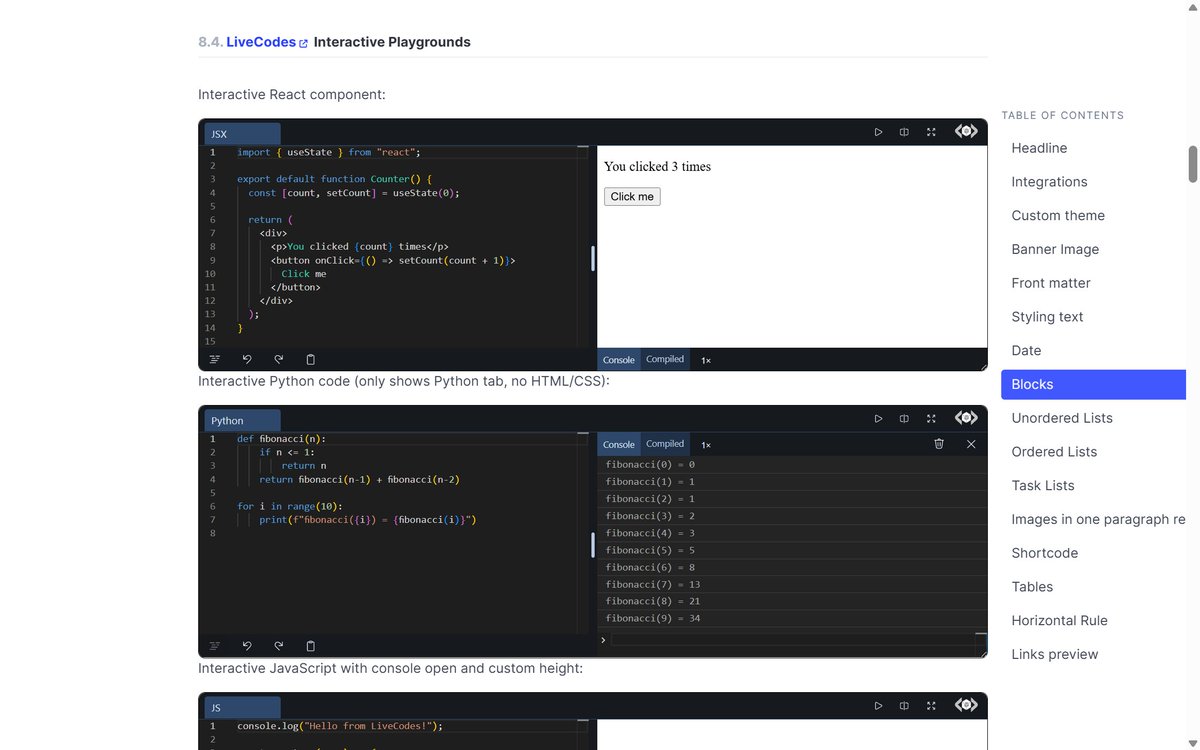This screenshot has width=1200, height=750.
Task: Redo edit in the Python editor
Action: coord(279,646)
